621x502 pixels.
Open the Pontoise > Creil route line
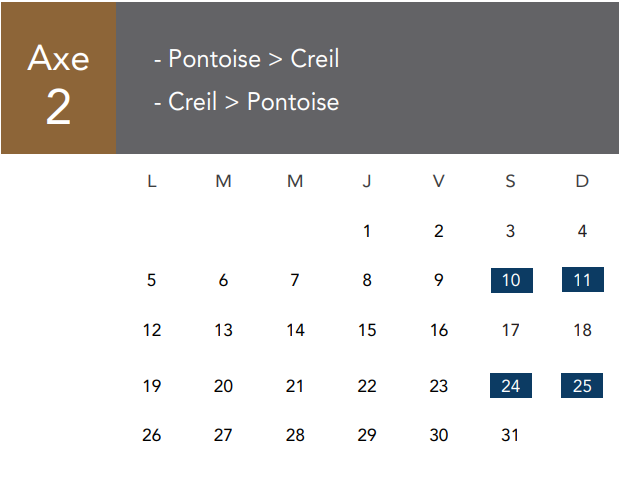(247, 59)
